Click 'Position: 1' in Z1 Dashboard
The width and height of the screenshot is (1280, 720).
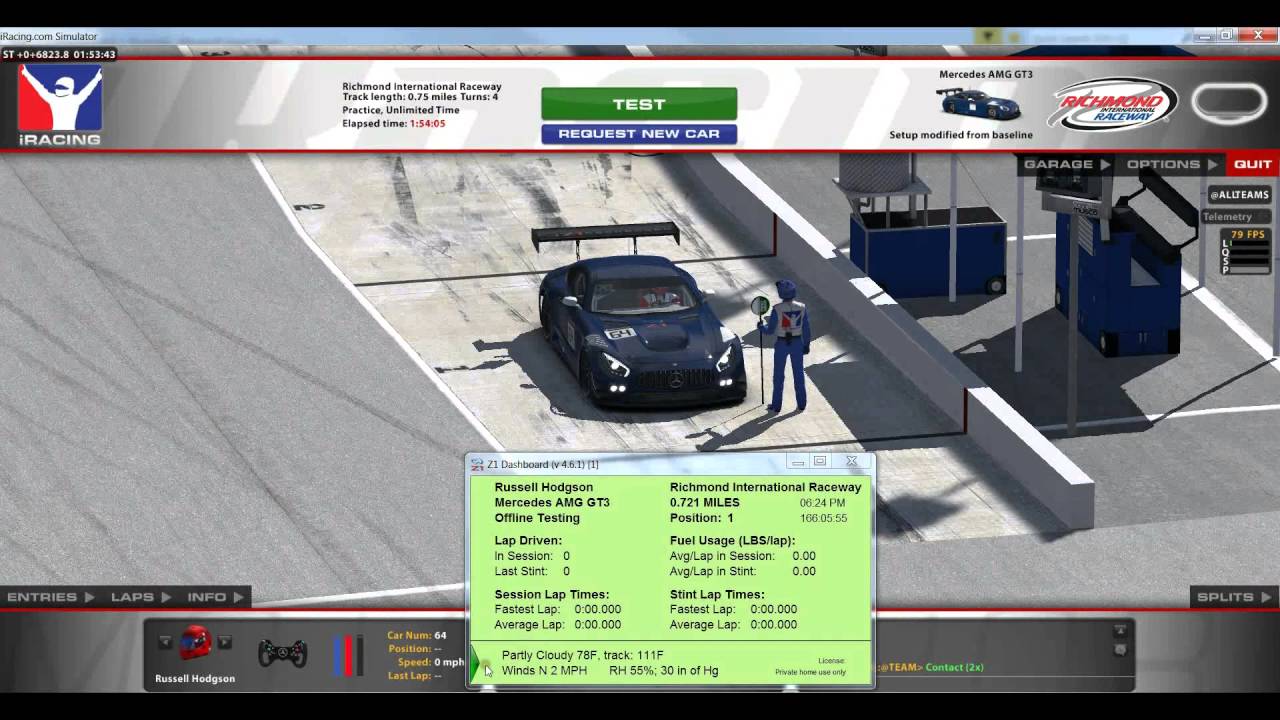[702, 518]
